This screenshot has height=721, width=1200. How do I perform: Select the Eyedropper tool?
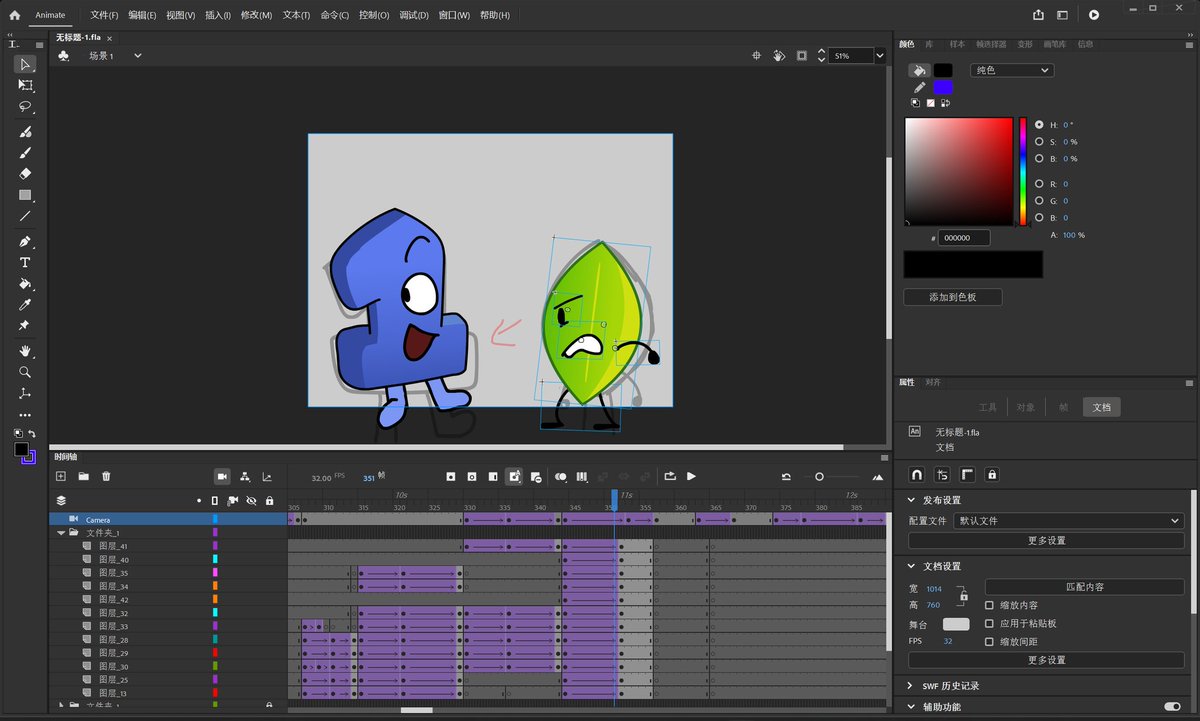tap(25, 305)
